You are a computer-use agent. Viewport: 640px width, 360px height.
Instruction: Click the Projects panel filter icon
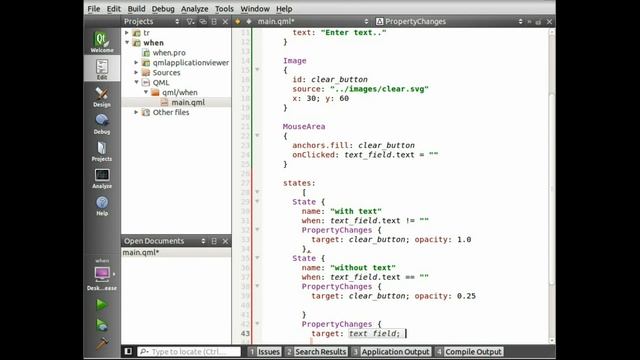click(x=190, y=22)
